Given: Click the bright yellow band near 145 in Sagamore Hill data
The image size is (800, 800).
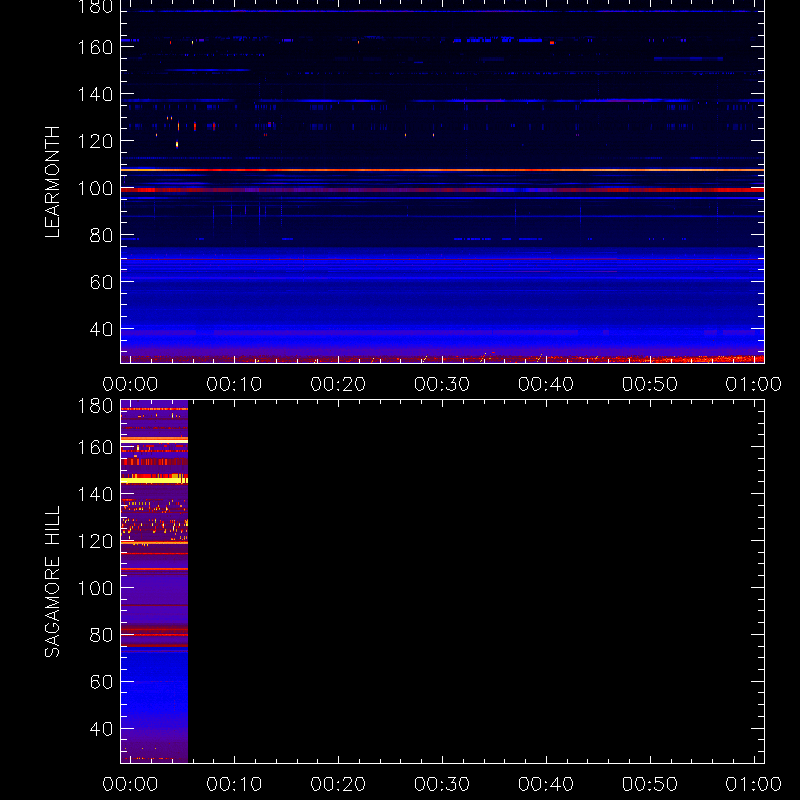Looking at the screenshot, I should (154, 481).
